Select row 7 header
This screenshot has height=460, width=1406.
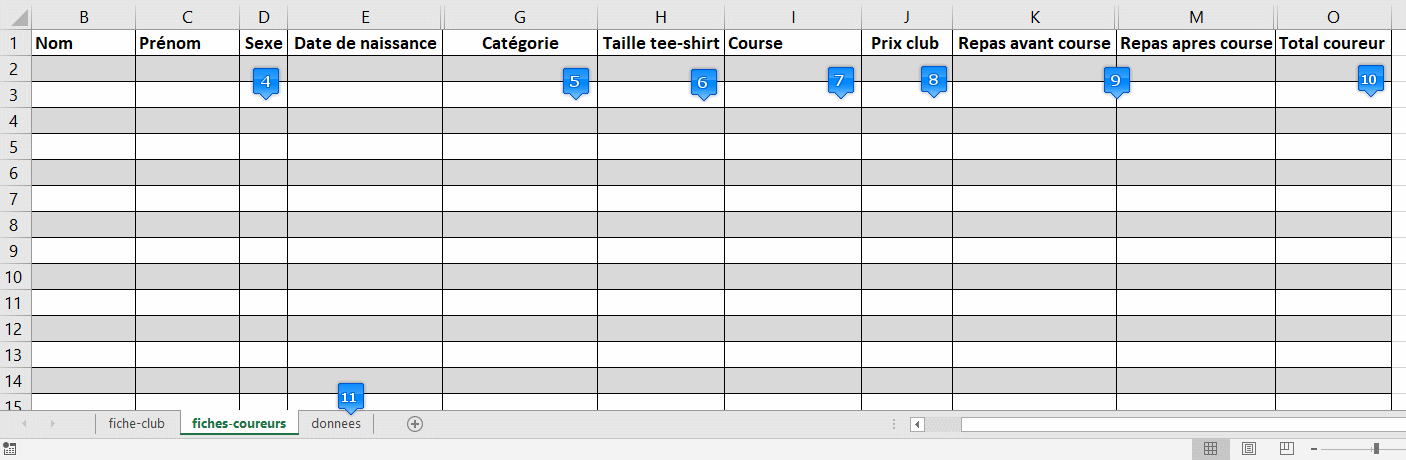(15, 199)
